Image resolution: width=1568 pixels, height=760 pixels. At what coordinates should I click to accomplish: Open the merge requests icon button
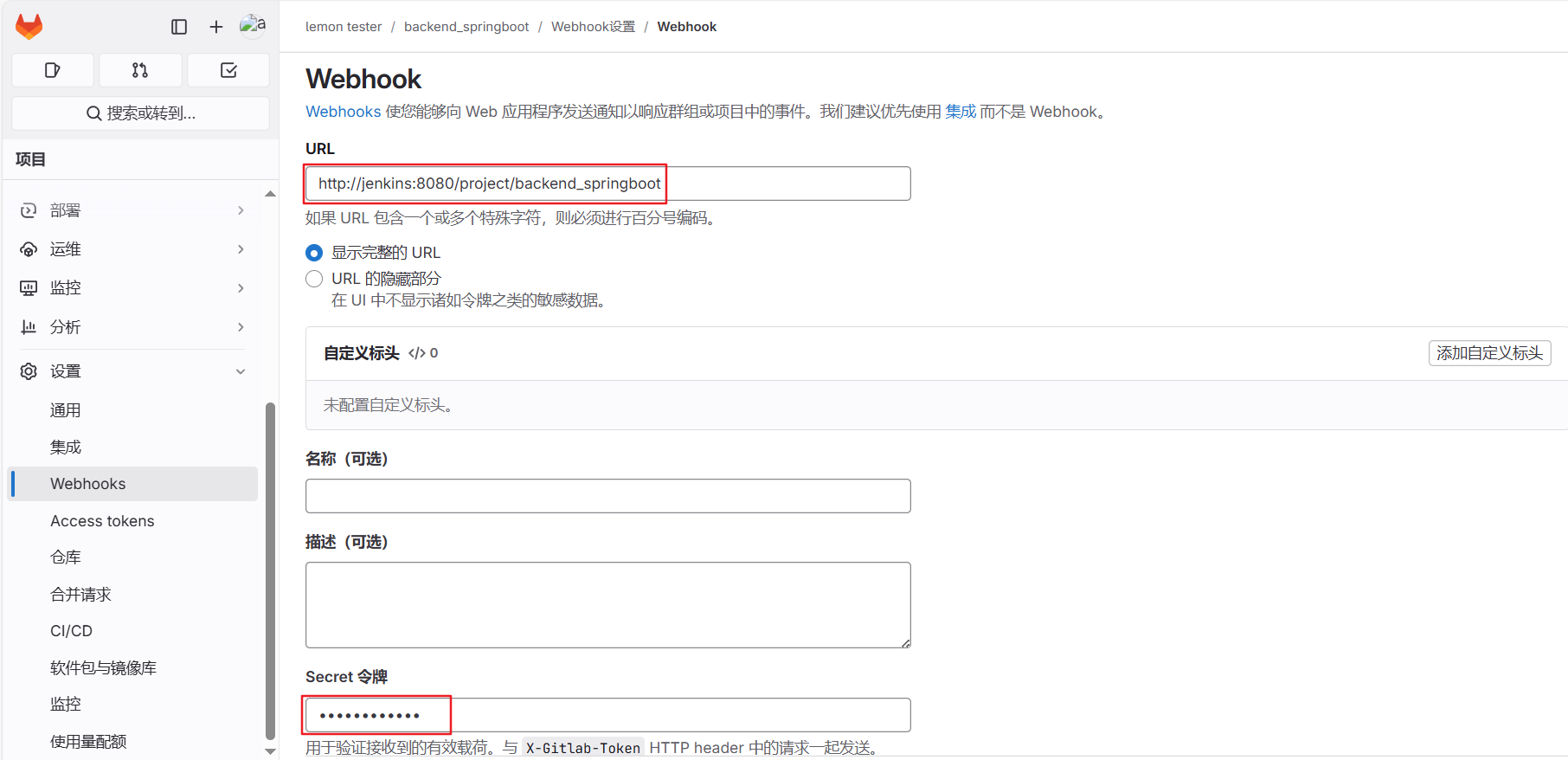[x=140, y=70]
